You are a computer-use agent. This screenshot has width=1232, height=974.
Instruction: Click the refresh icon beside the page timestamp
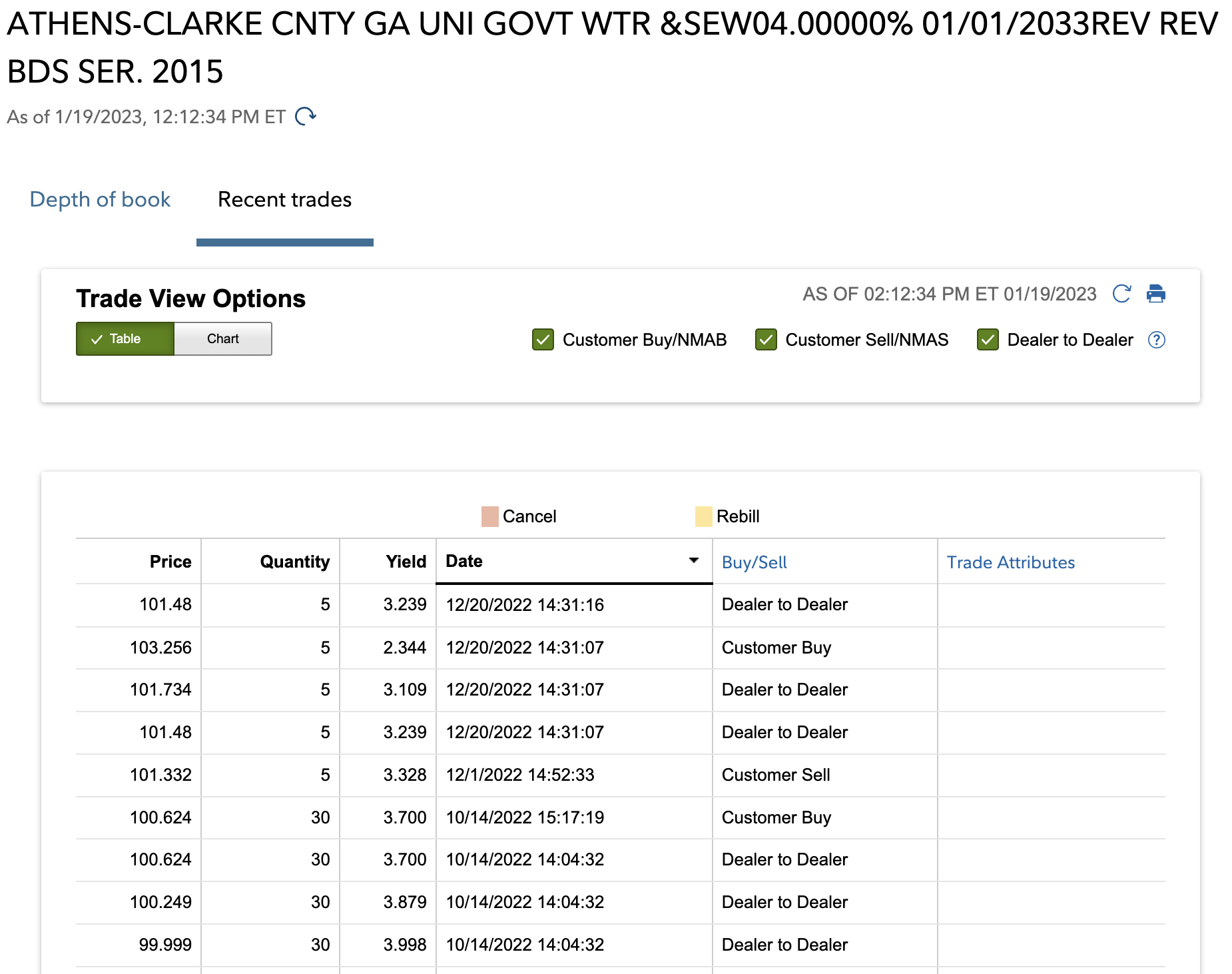click(305, 117)
